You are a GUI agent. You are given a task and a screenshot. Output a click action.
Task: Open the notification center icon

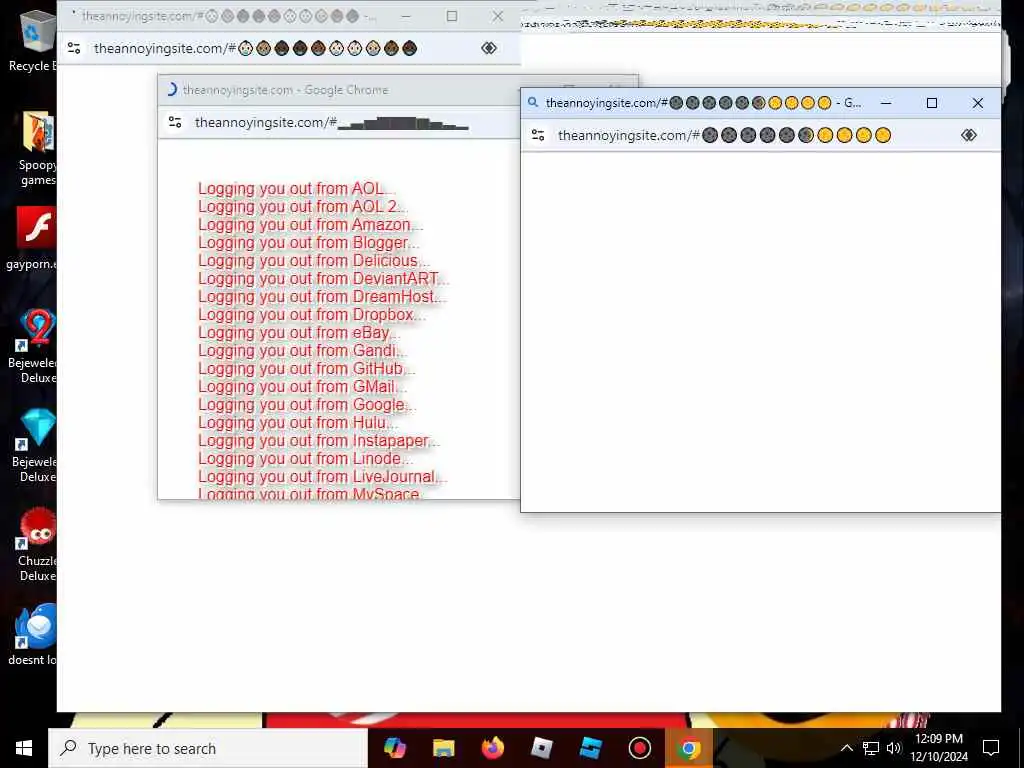(991, 748)
